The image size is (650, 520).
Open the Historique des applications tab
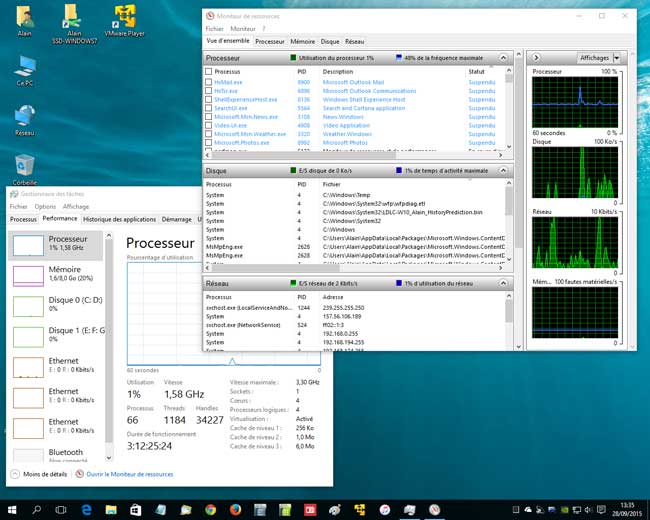tap(119, 219)
